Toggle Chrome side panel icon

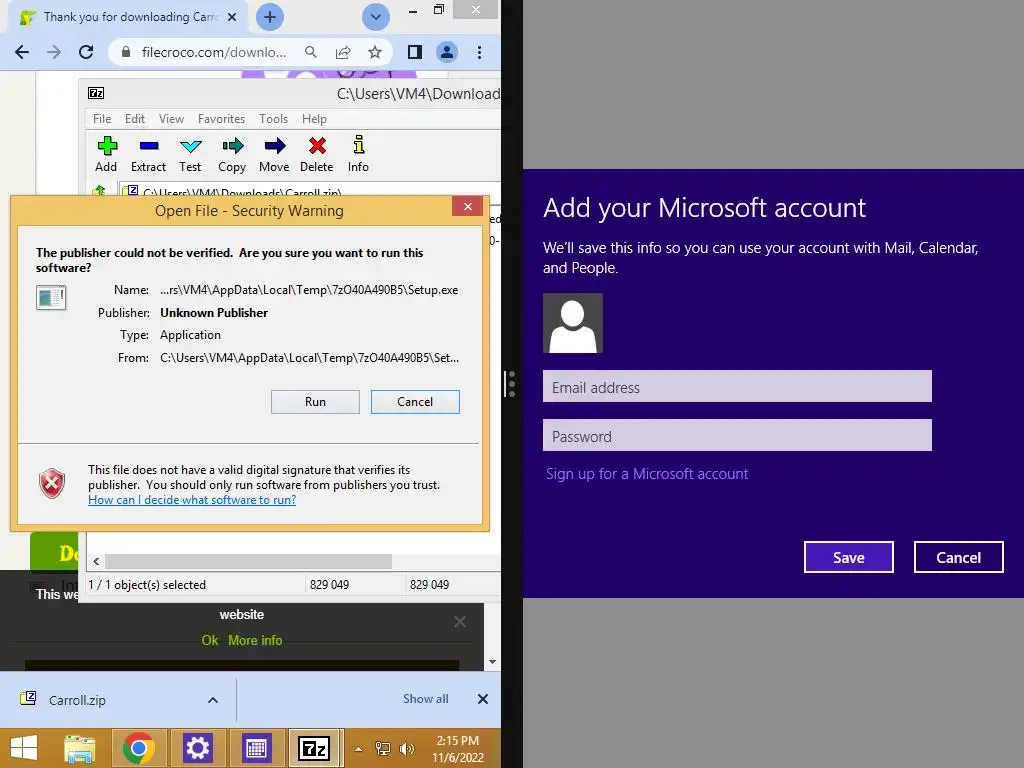tap(415, 52)
